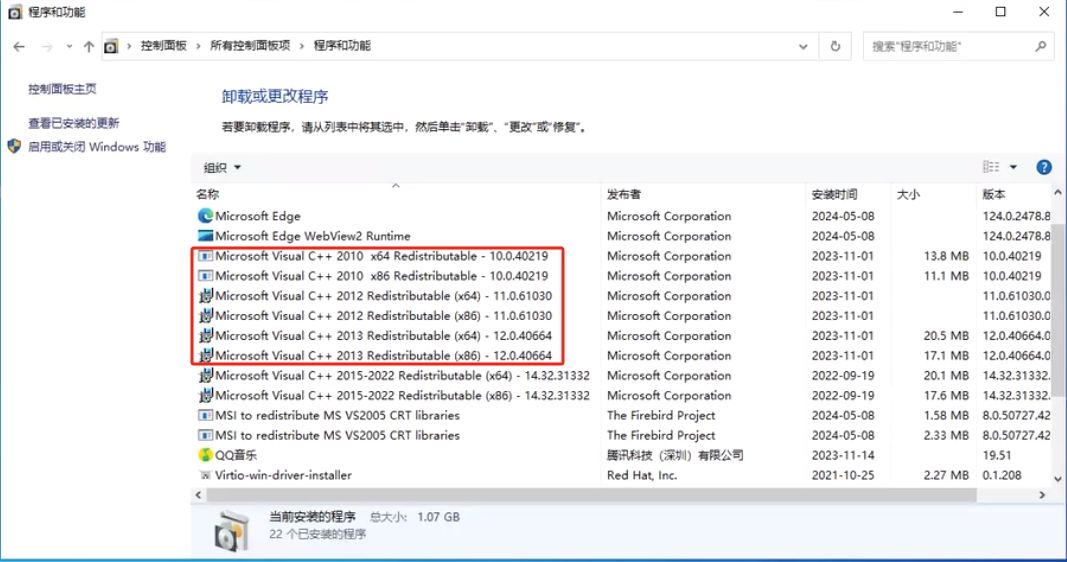The height and width of the screenshot is (562, 1067).
Task: Click version value 19.51
Action: [x=996, y=455]
